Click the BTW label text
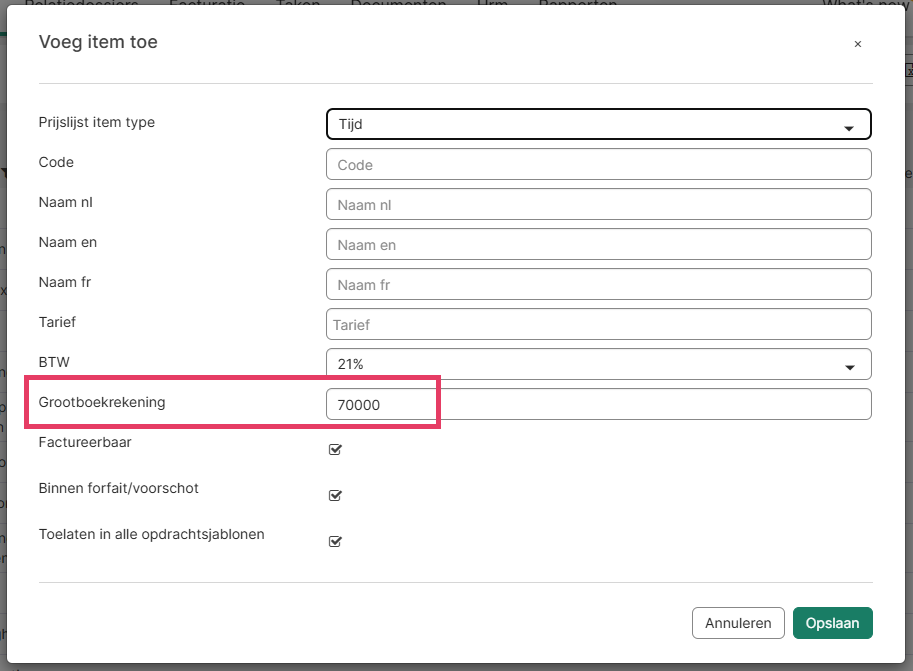913x671 pixels. [53, 362]
